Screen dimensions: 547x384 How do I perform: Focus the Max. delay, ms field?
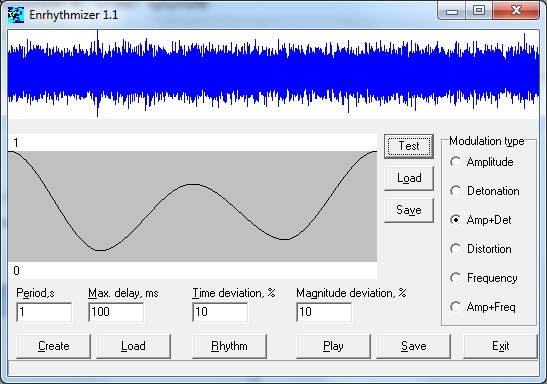pos(116,312)
